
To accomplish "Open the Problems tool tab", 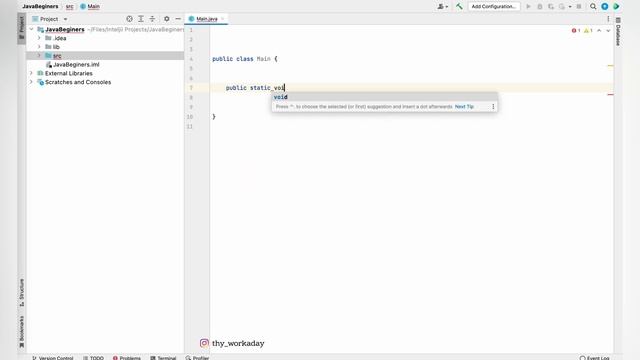I will coord(127,358).
